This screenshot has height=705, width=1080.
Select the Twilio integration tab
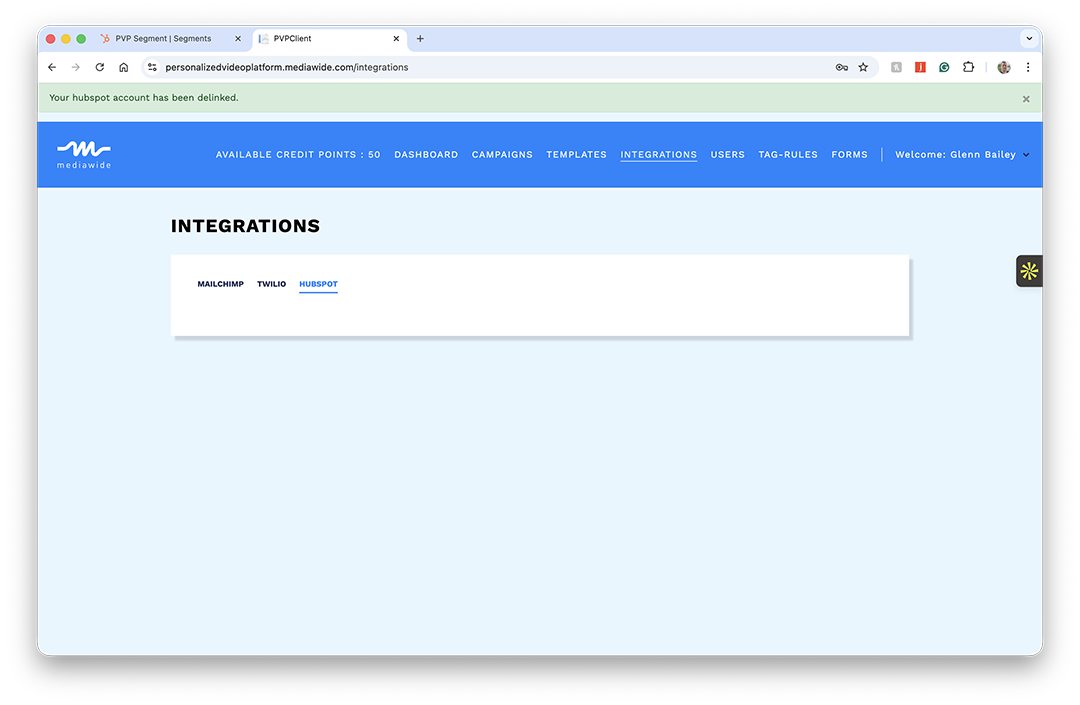coord(271,284)
